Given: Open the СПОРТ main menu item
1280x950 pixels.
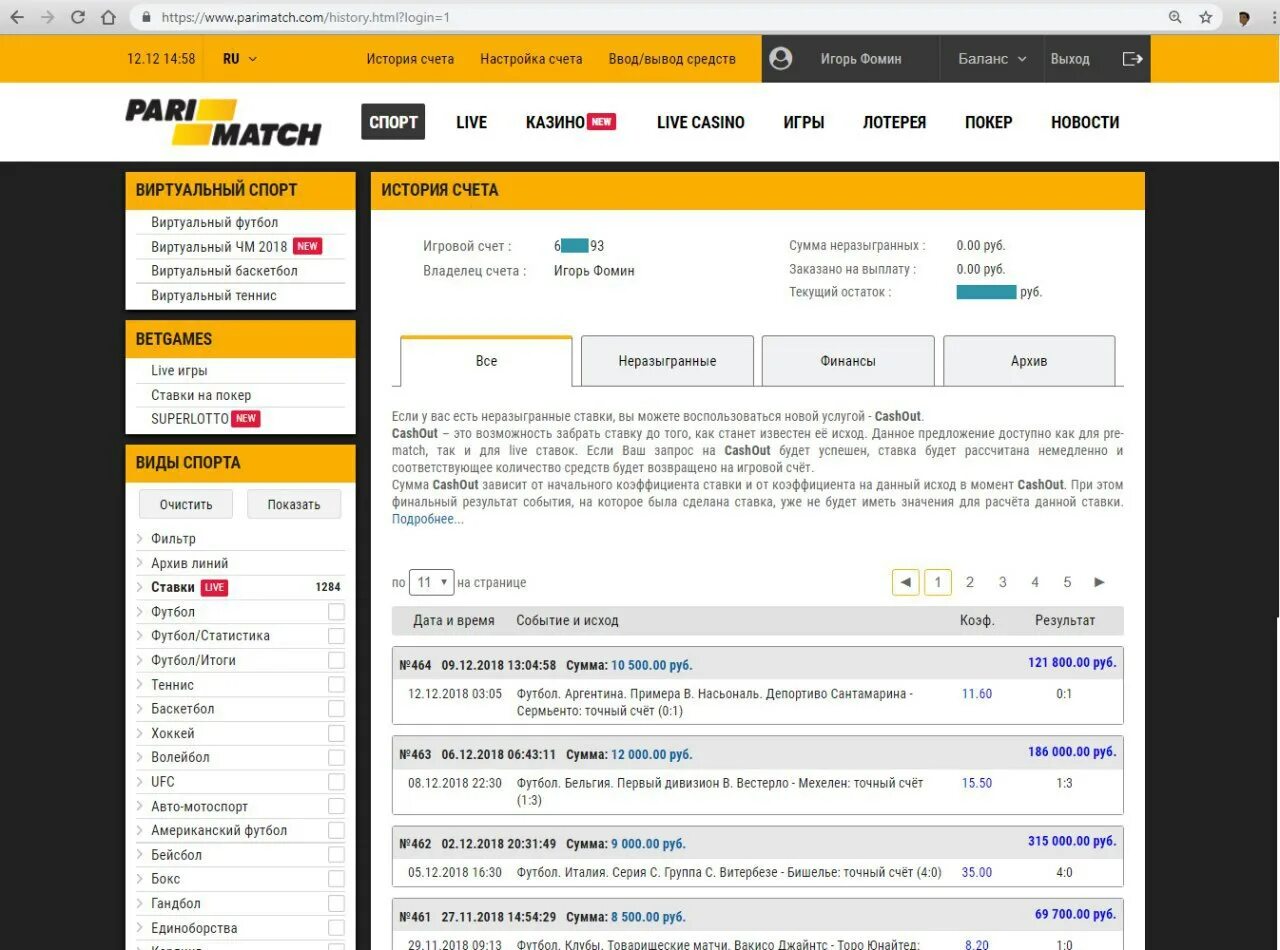Looking at the screenshot, I should tap(393, 122).
